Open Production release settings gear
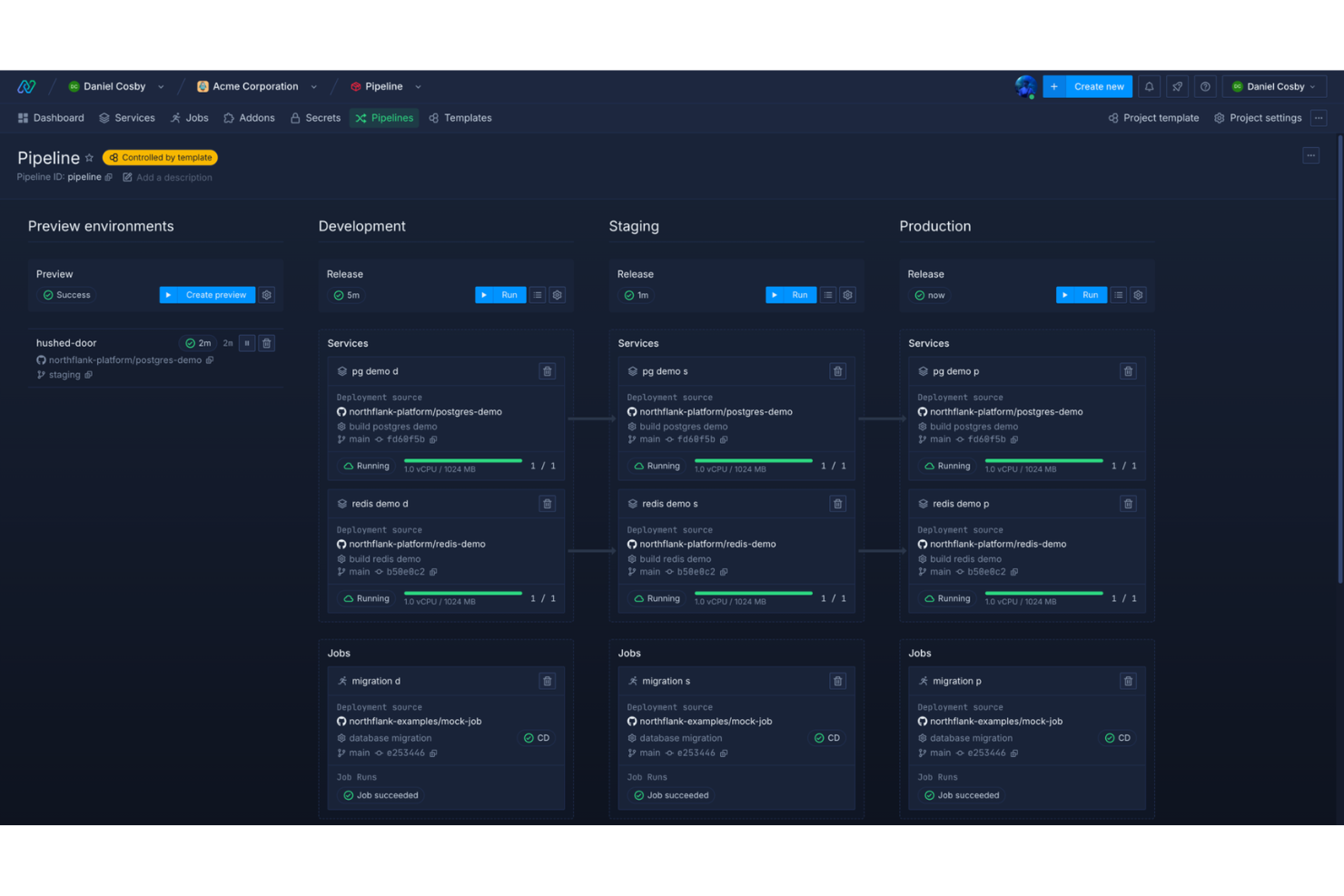Screen dimensions: 1344x896 [1139, 295]
